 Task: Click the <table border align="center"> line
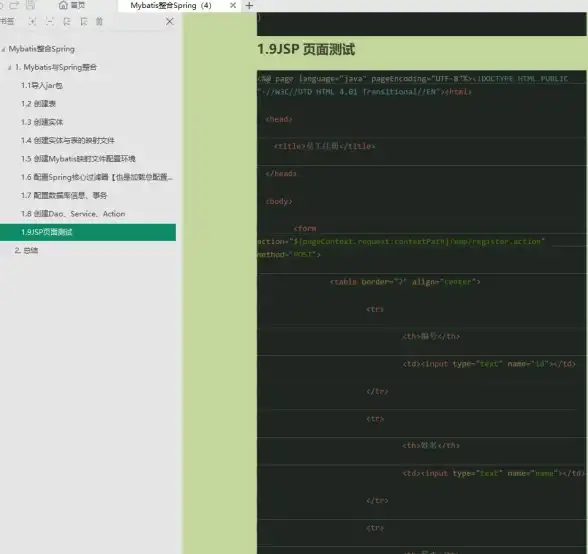(x=405, y=282)
